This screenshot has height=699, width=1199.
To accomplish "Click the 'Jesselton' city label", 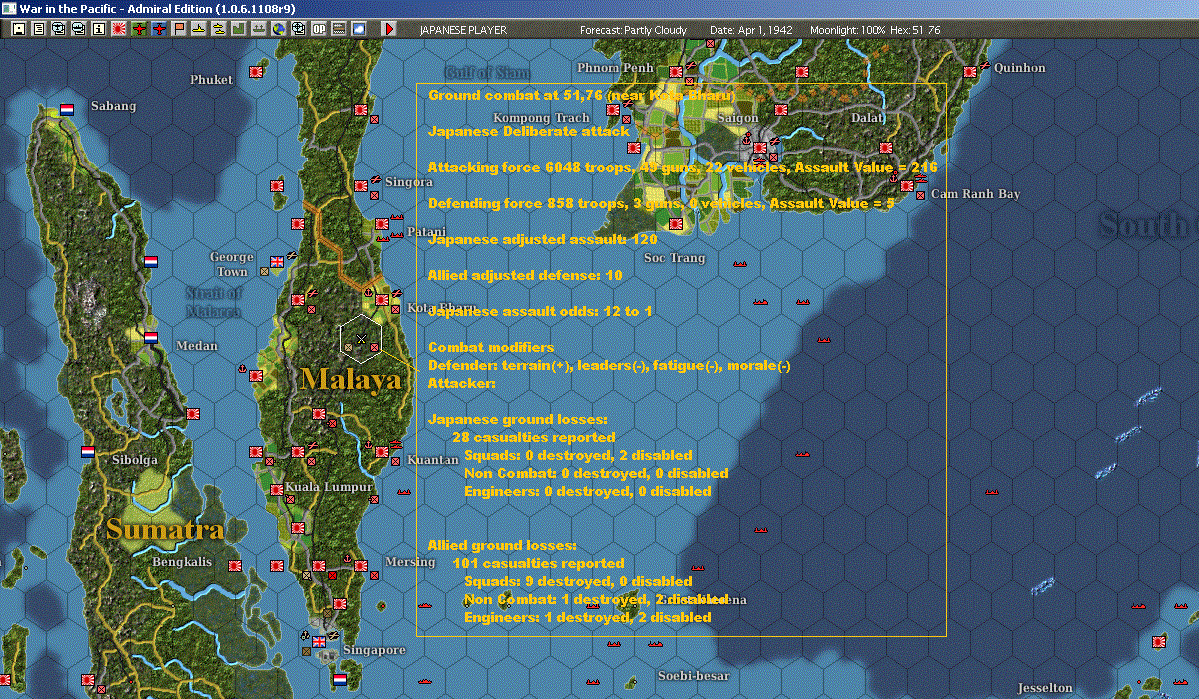I will pos(1045,688).
